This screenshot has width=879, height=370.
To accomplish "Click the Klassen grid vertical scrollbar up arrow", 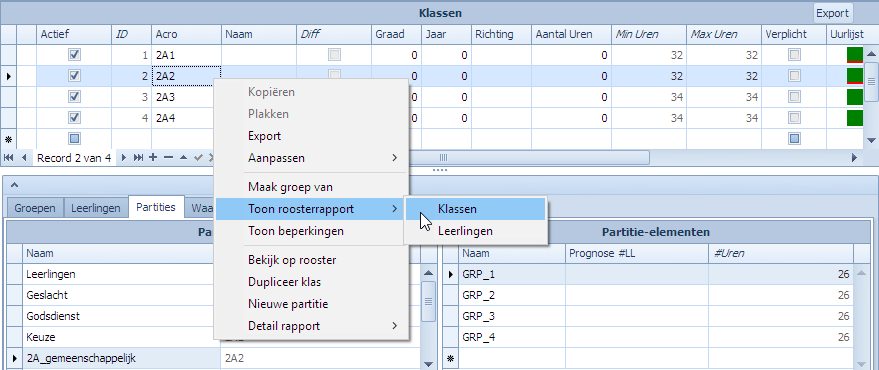I will [x=871, y=54].
